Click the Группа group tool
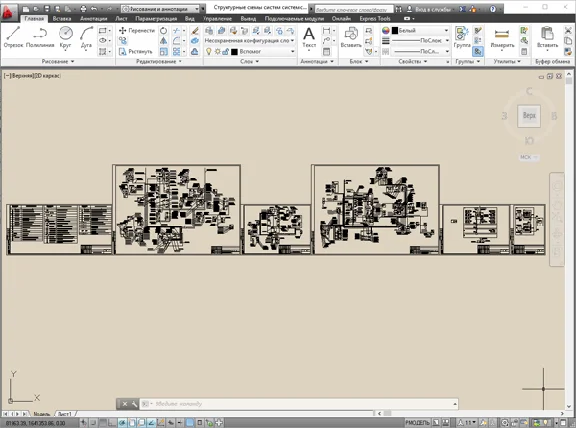This screenshot has width=576, height=428. [462, 37]
